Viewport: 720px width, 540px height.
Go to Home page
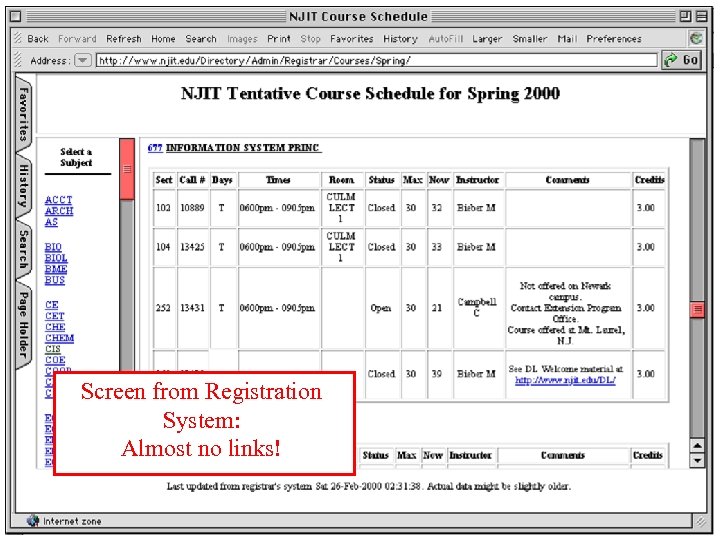pos(163,39)
